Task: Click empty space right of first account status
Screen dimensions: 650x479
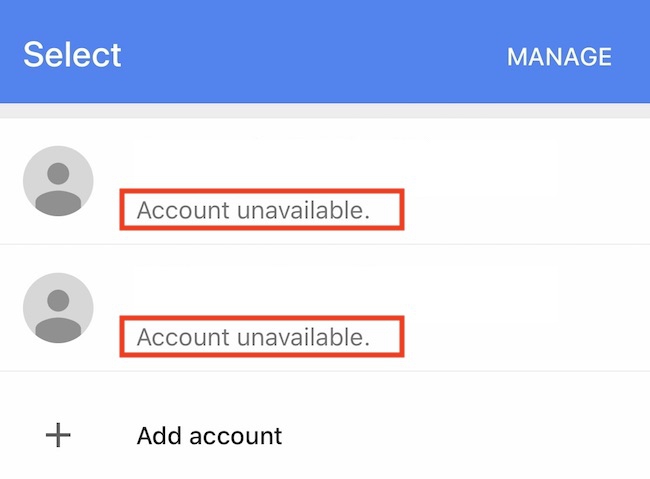Action: pyautogui.click(x=526, y=210)
